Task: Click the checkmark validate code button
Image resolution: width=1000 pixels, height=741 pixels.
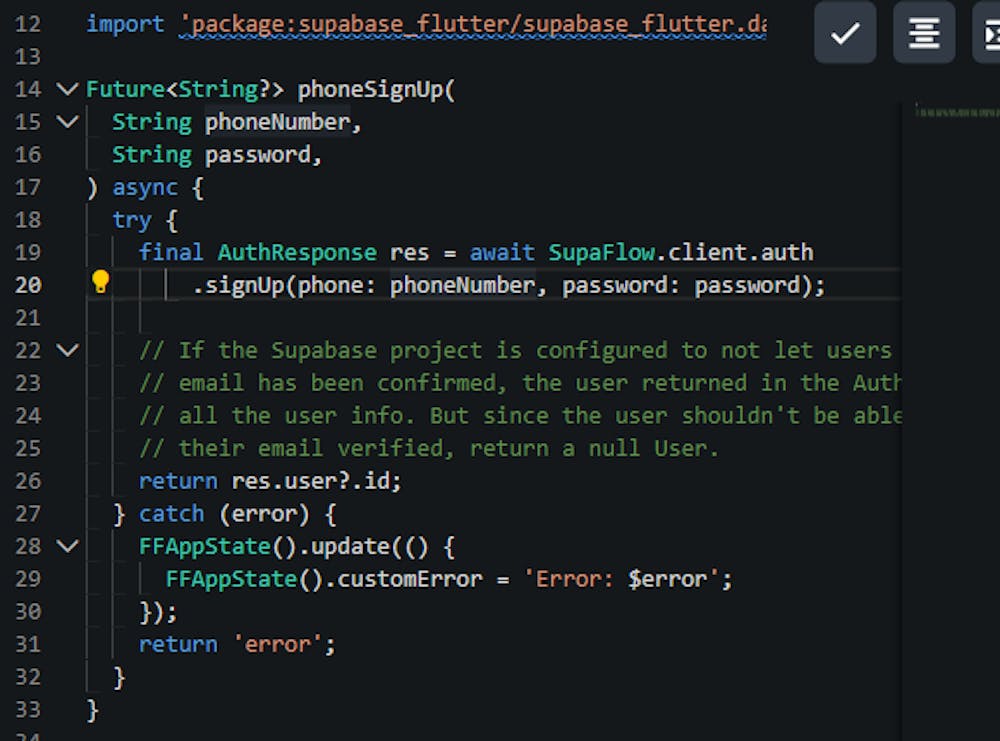Action: (x=845, y=33)
